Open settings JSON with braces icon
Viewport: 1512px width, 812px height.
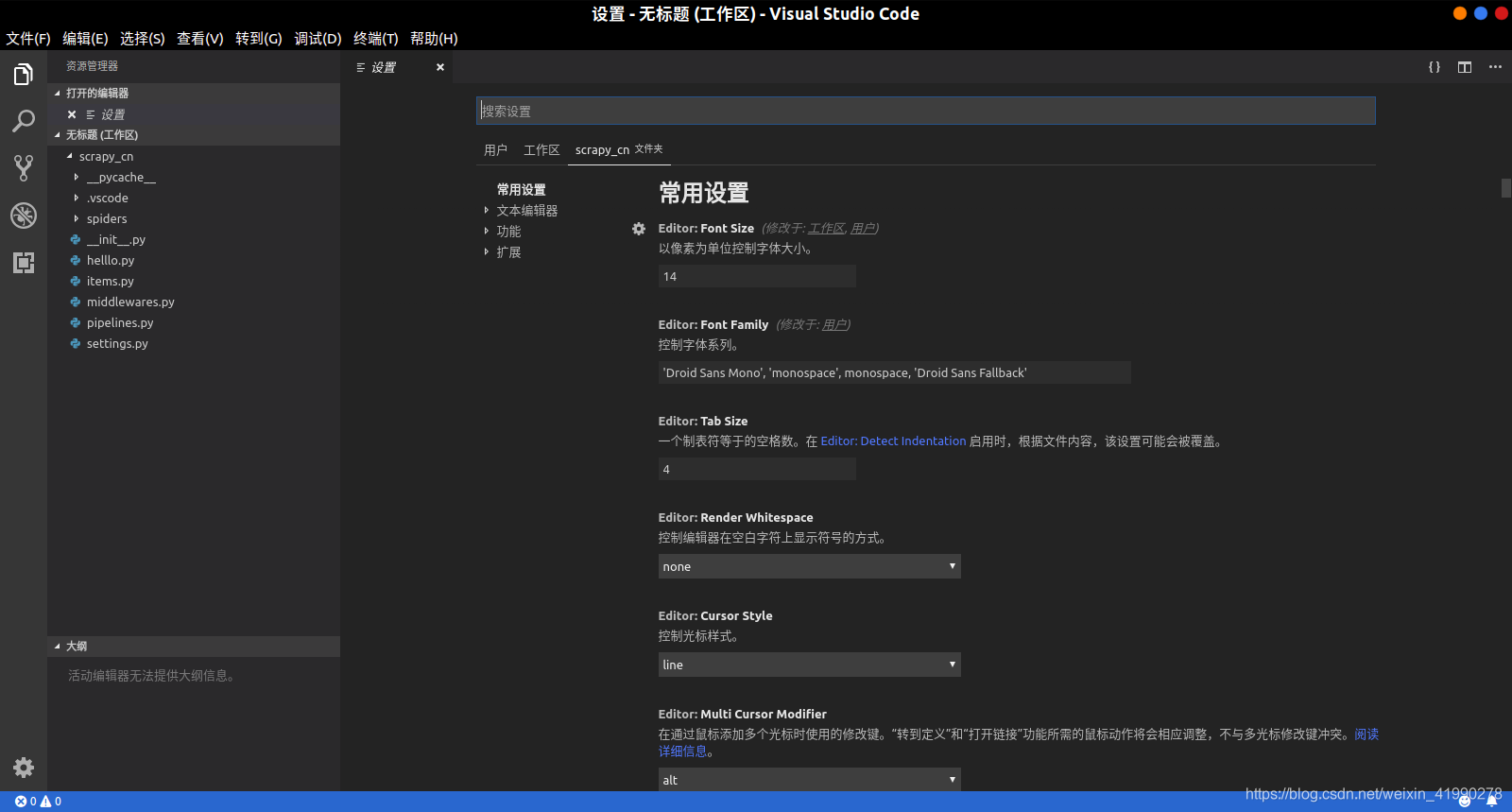click(1435, 67)
